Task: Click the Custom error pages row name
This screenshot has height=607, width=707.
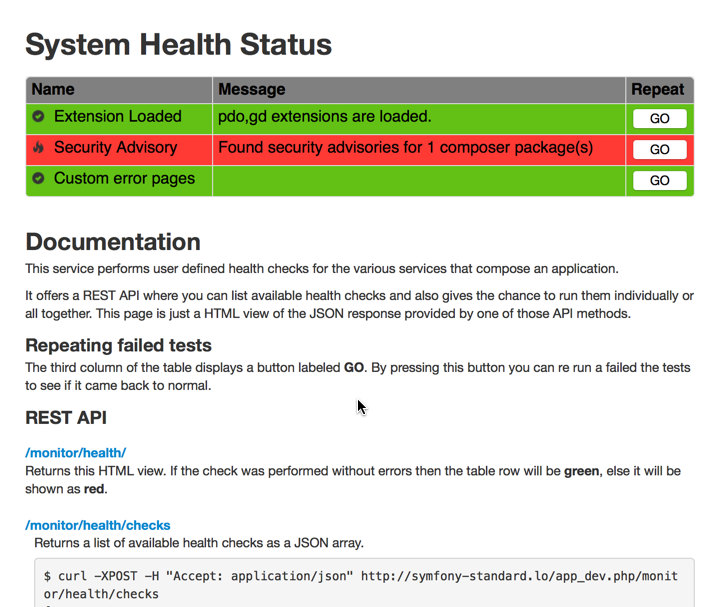Action: point(124,179)
